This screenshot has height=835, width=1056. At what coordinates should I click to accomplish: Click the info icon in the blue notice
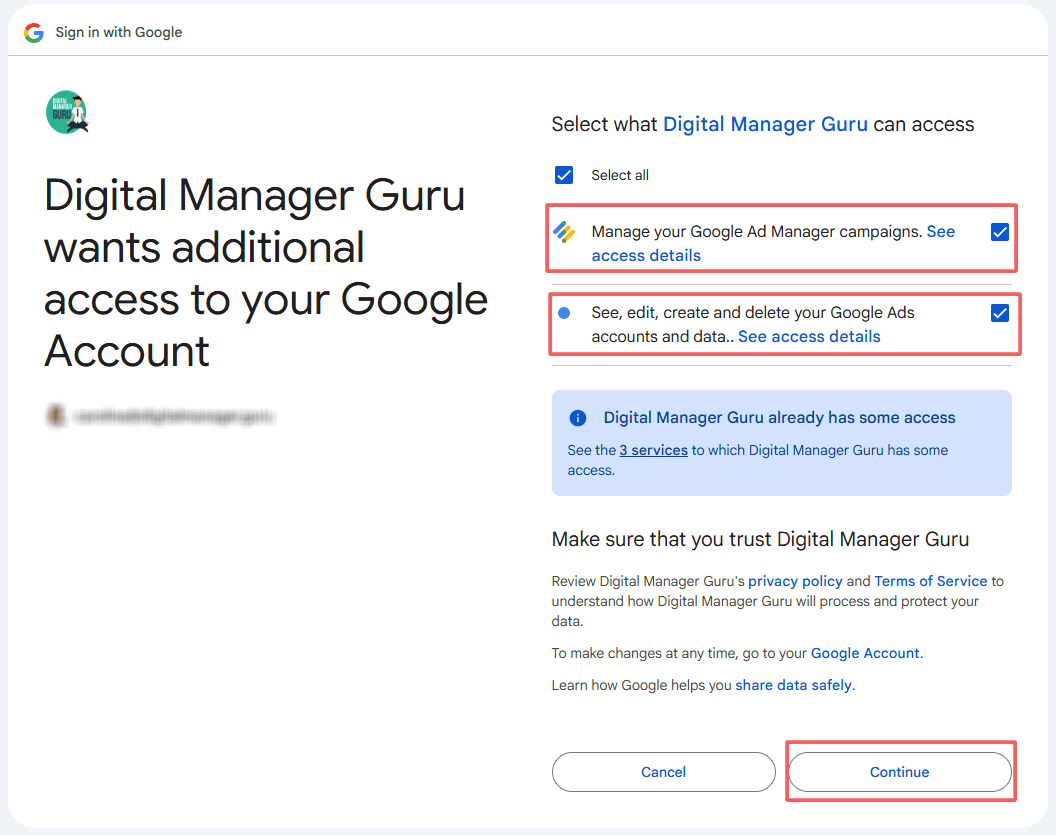coord(578,418)
